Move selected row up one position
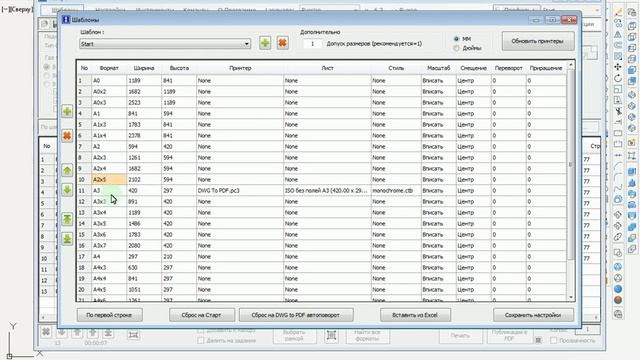This screenshot has width=640, height=360. pyautogui.click(x=67, y=170)
